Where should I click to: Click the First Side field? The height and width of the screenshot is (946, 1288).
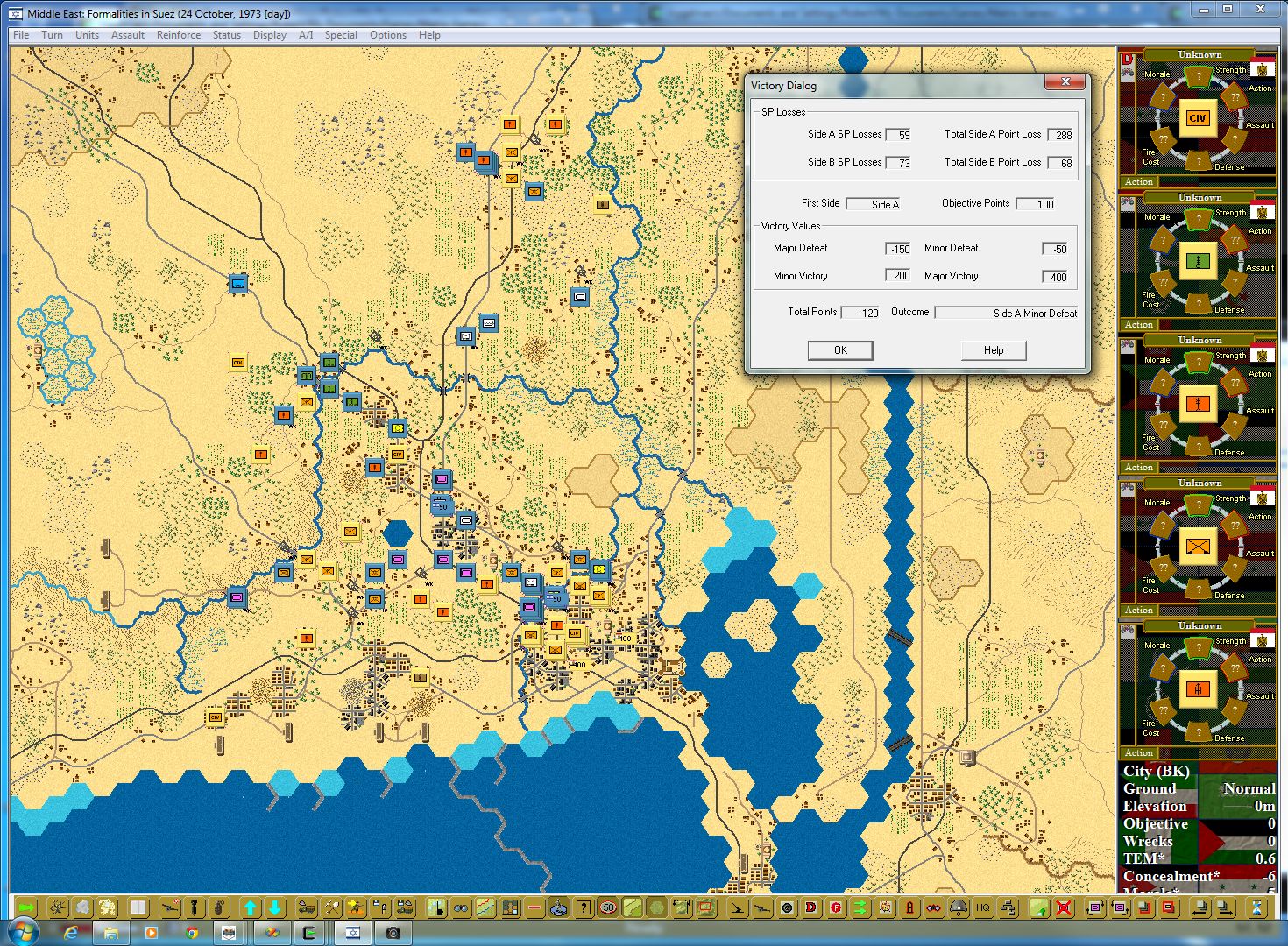point(873,204)
